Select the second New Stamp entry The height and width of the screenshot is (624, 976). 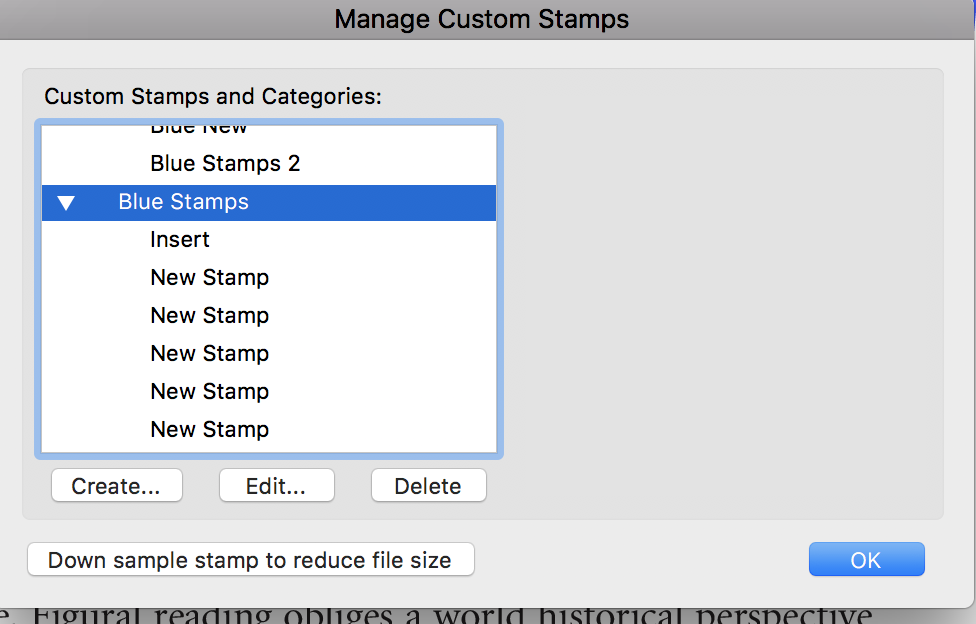pyautogui.click(x=210, y=316)
